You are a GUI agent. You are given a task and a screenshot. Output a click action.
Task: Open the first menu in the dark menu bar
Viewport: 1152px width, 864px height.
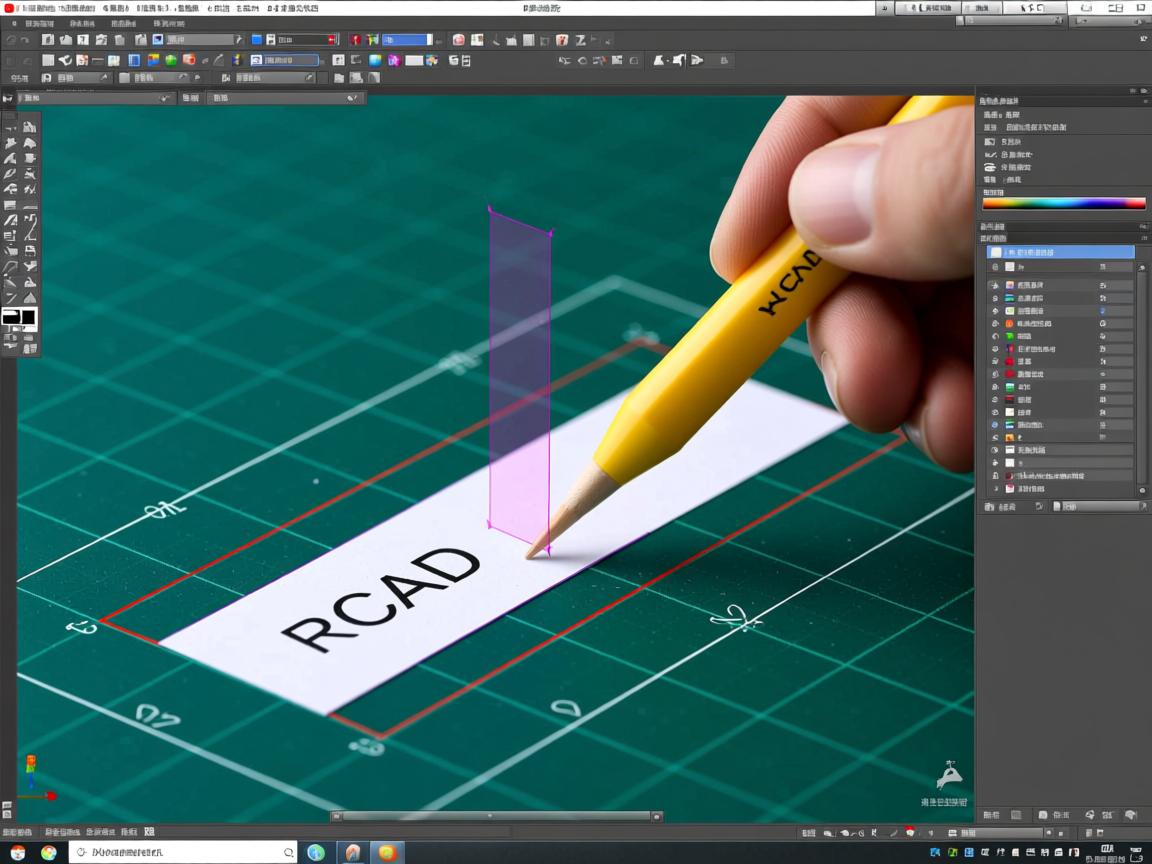[x=39, y=23]
